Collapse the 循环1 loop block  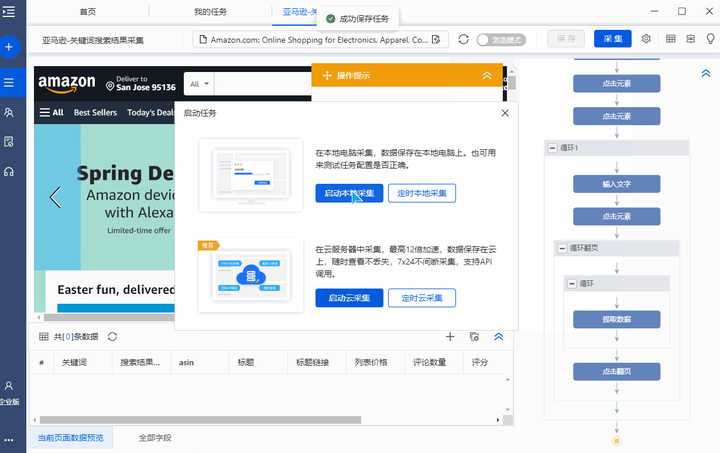coord(552,148)
